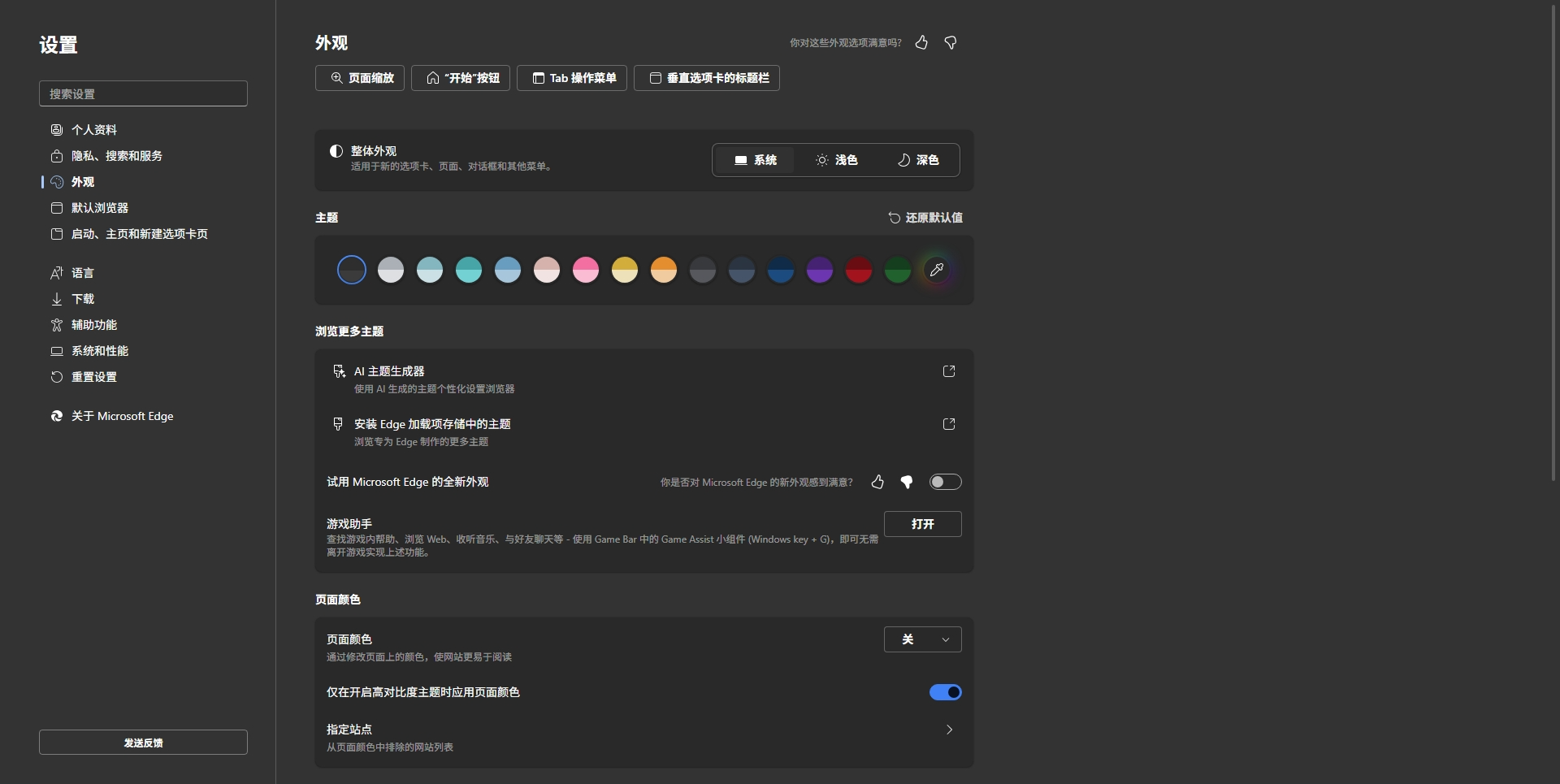Open 语言 settings page
1560x784 pixels.
point(83,273)
